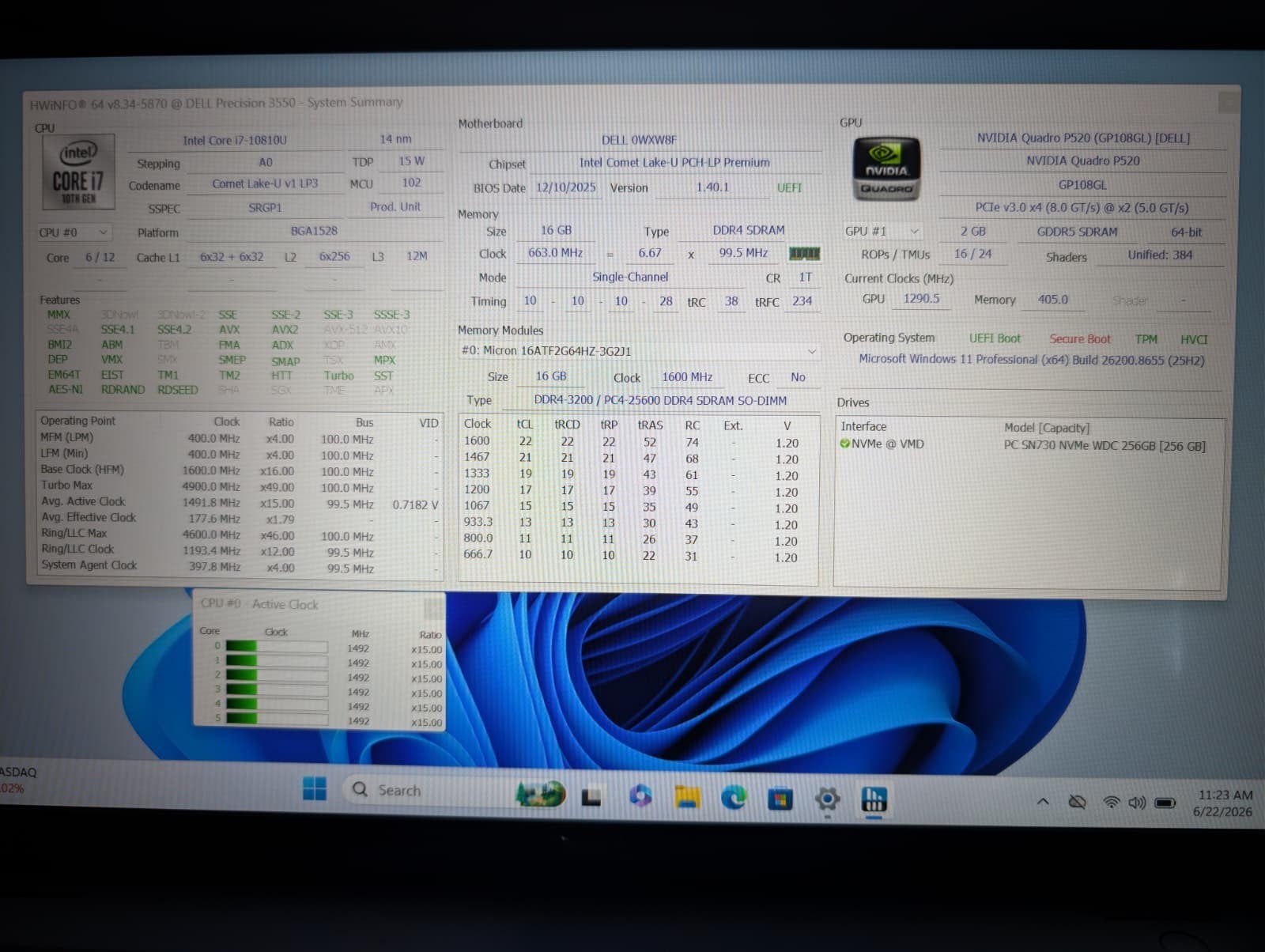Click the HVCI indicator

tap(1194, 339)
